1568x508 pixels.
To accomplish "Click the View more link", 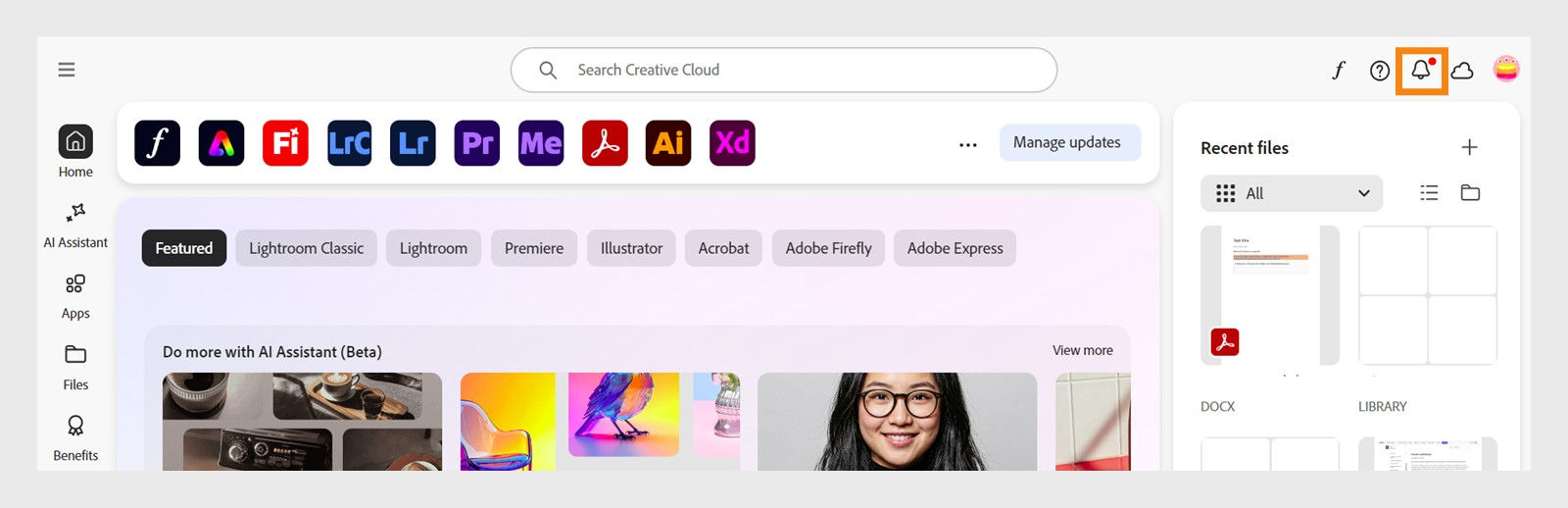I will click(x=1083, y=350).
